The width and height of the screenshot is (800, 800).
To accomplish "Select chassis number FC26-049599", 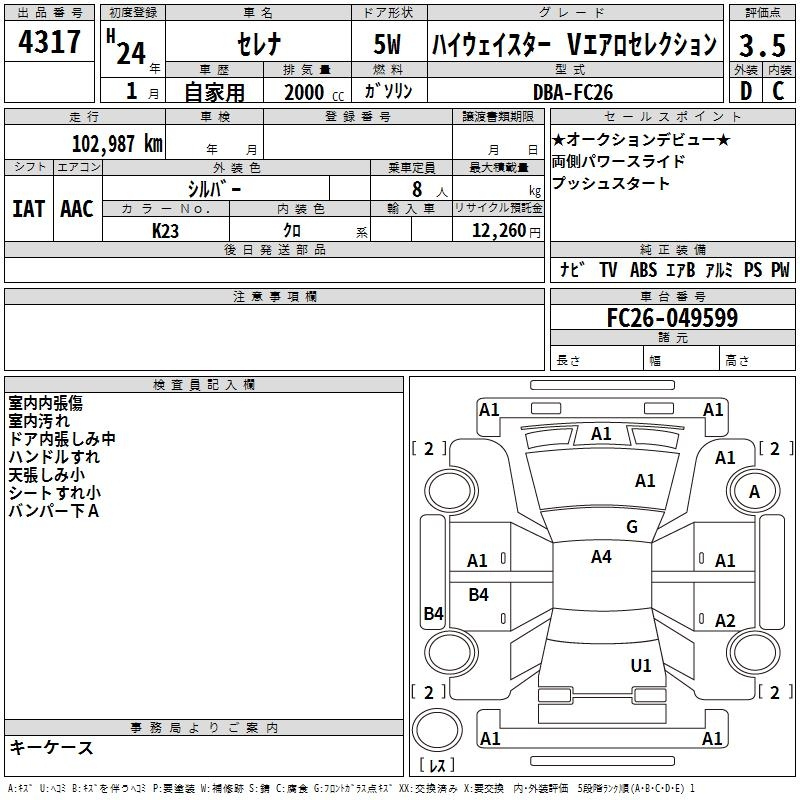I will click(672, 318).
